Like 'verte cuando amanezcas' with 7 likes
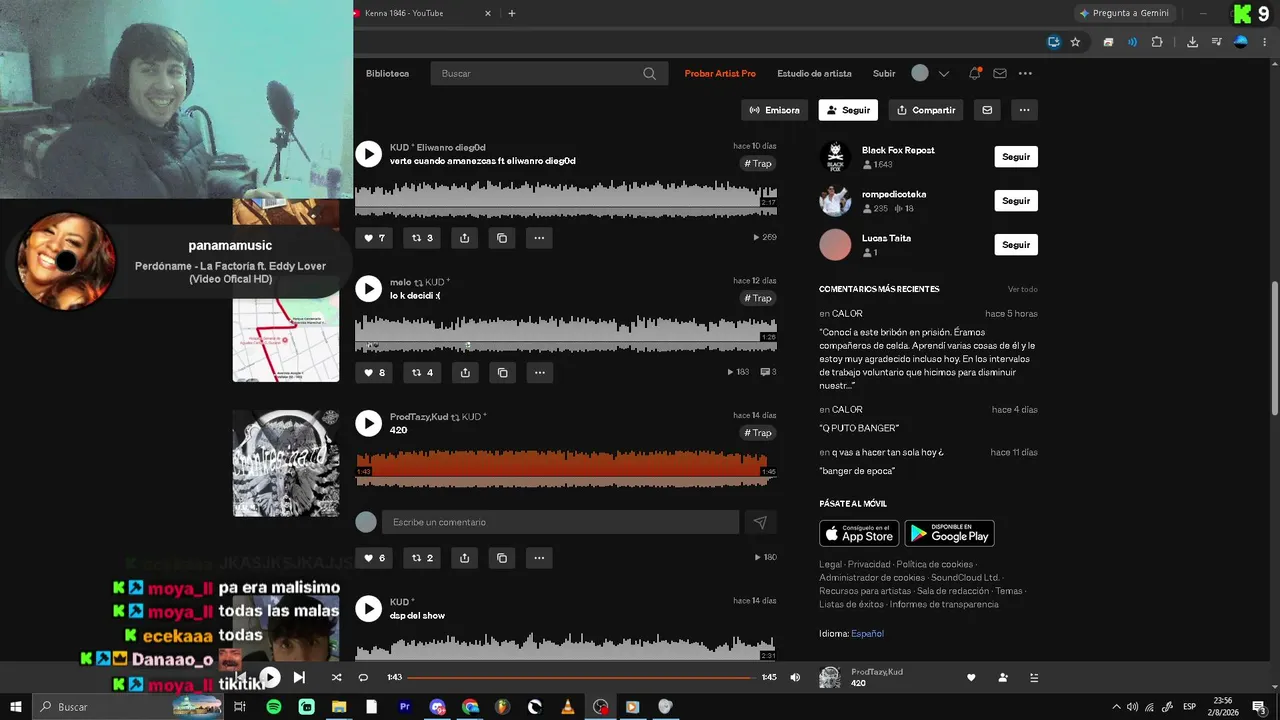 tap(374, 238)
